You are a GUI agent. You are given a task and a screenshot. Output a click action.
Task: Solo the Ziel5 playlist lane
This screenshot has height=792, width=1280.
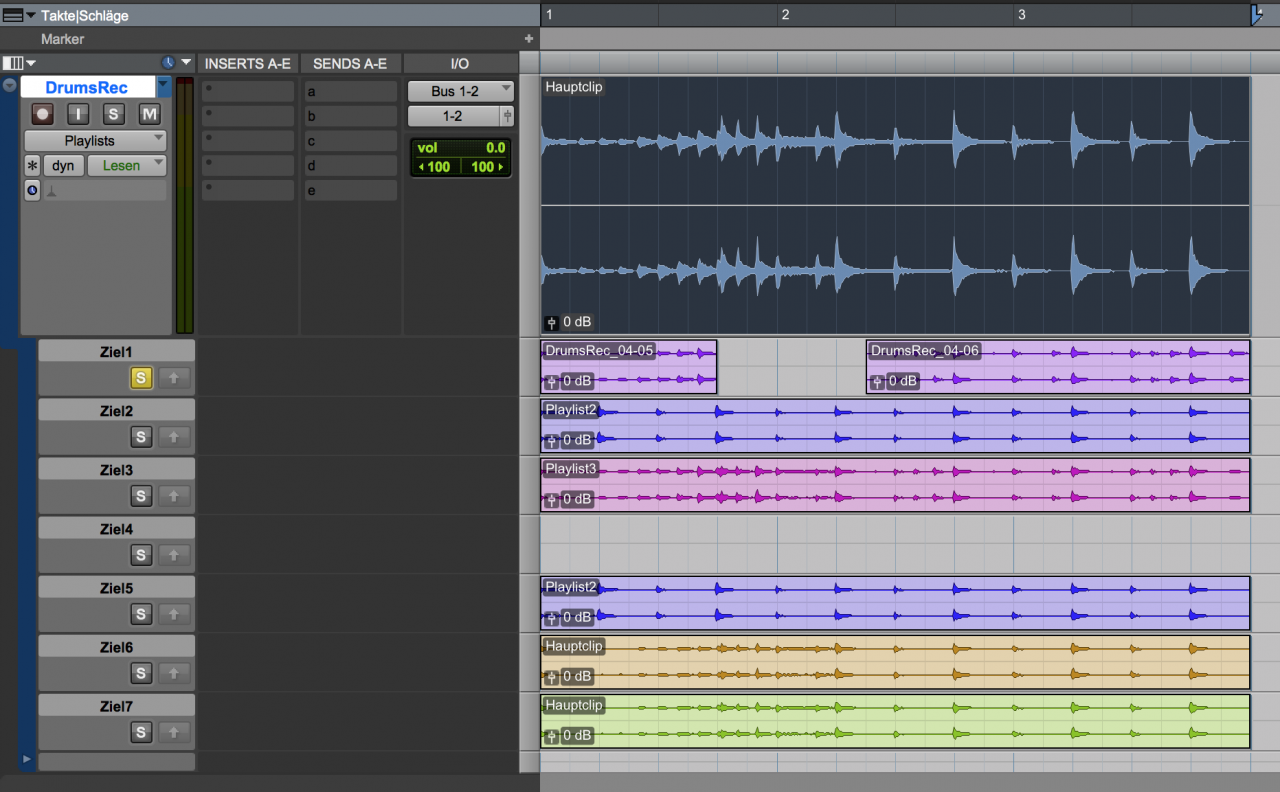click(x=141, y=614)
